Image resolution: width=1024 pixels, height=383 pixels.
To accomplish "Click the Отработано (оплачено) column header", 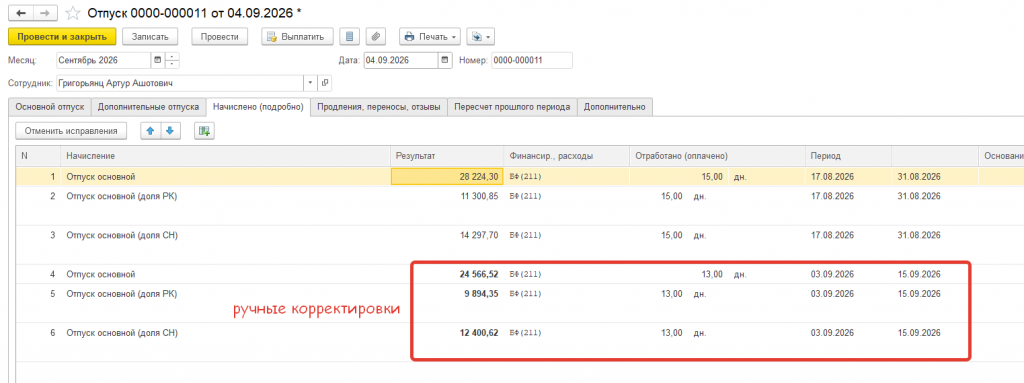I will pos(716,156).
